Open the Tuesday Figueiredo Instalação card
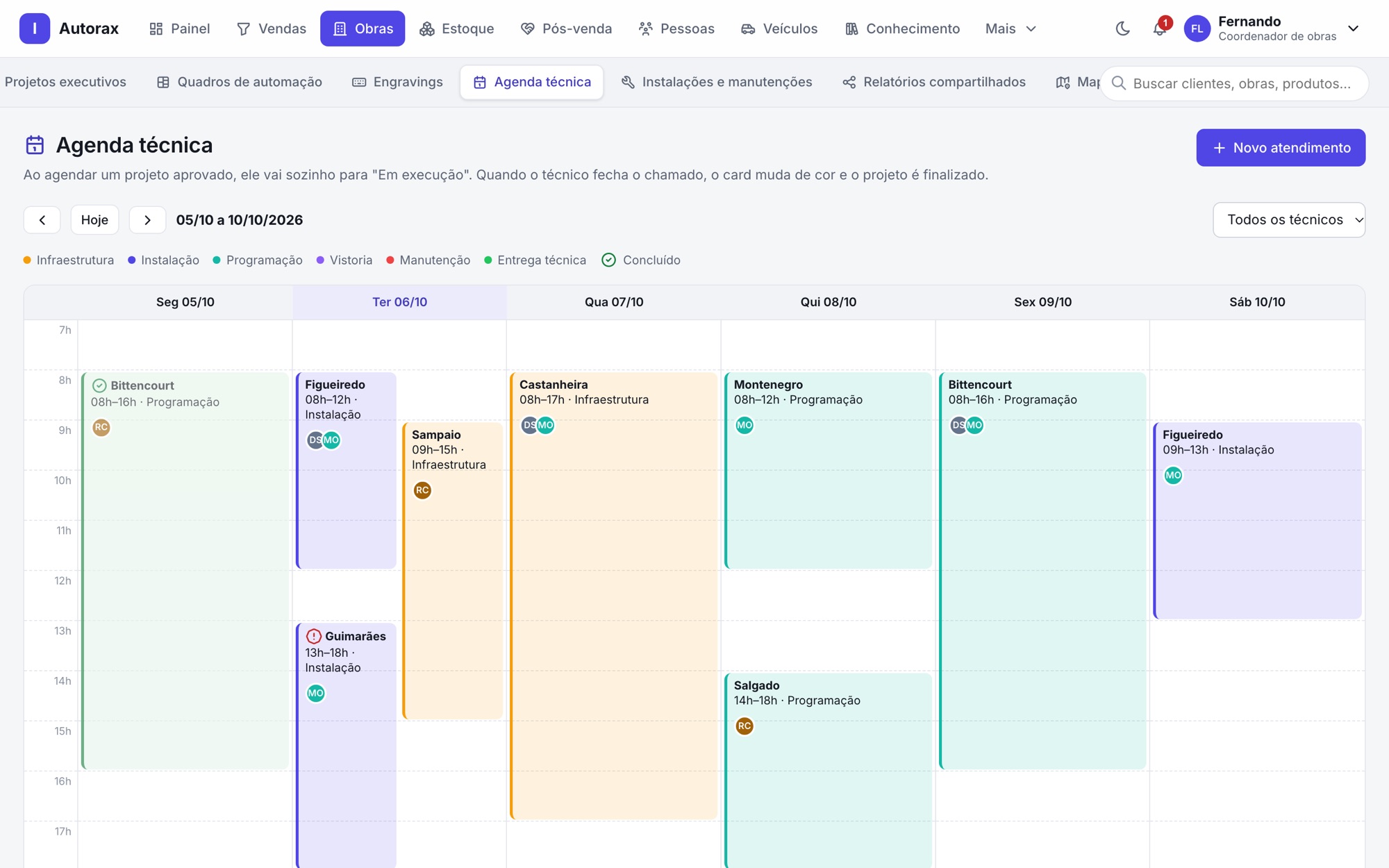 click(x=346, y=471)
